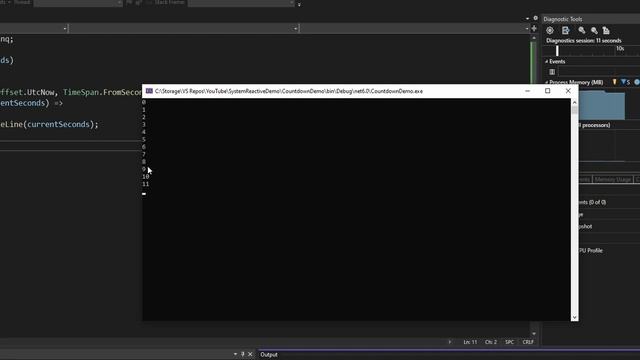
Task: Open the bottom panel window position dropdown
Action: pyautogui.click(x=235, y=354)
